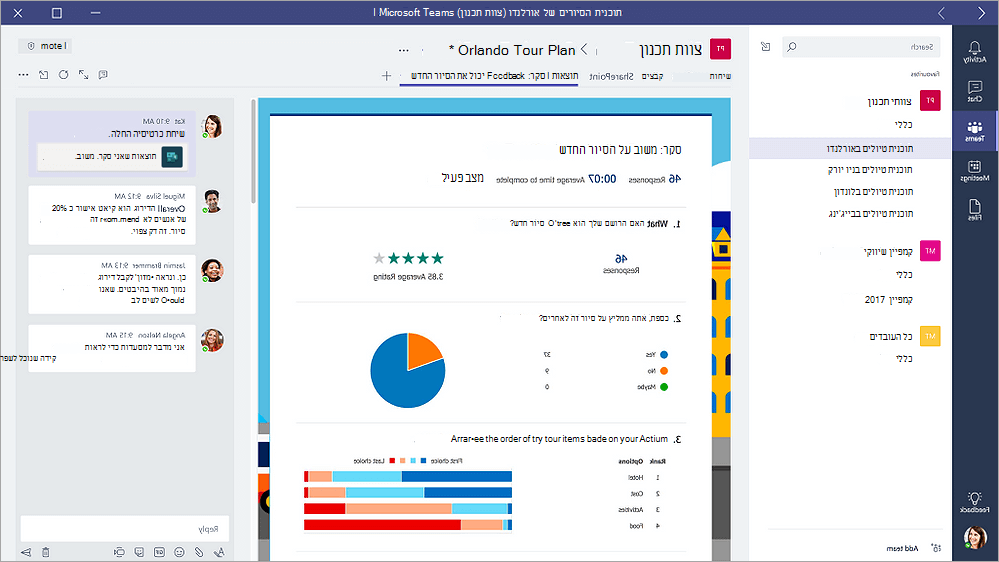Open the Activity feed in sidebar
The image size is (999, 562).
(x=974, y=52)
